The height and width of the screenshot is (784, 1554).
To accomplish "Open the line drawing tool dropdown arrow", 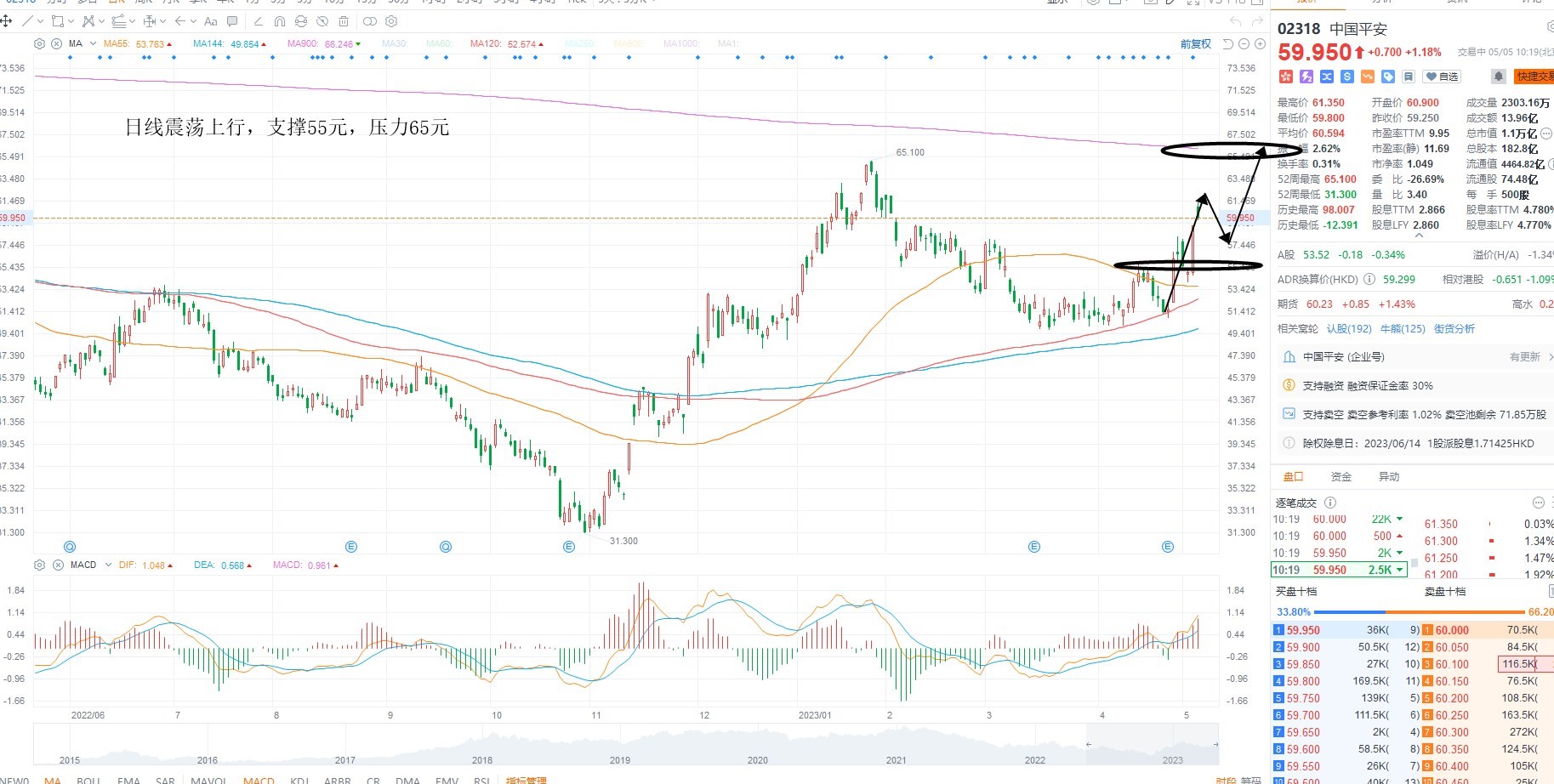I will (x=41, y=21).
